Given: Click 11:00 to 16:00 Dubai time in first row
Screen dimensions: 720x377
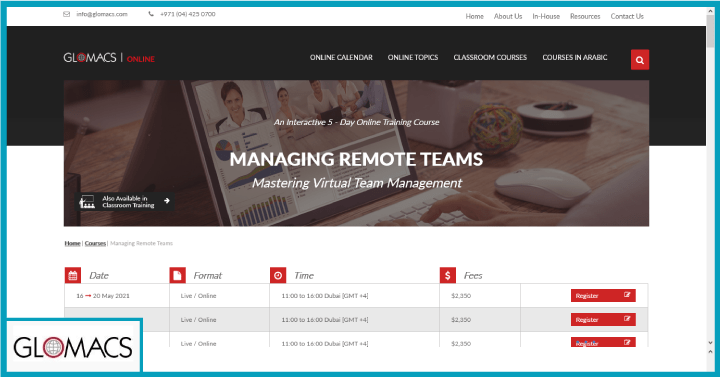Looking at the screenshot, I should click(x=325, y=296).
